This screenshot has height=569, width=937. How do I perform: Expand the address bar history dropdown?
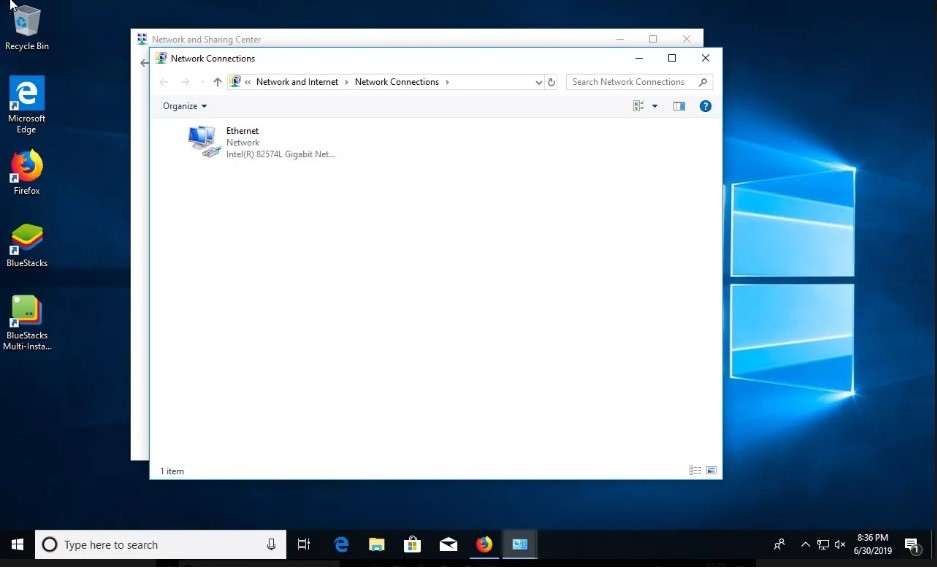pos(538,82)
